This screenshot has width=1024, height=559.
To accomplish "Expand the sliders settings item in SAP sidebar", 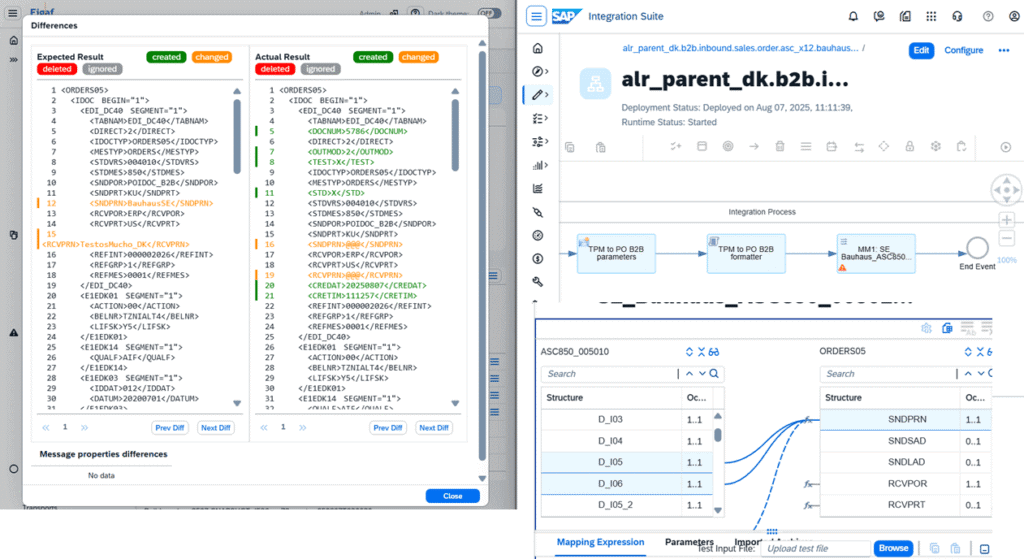I will pyautogui.click(x=539, y=142).
